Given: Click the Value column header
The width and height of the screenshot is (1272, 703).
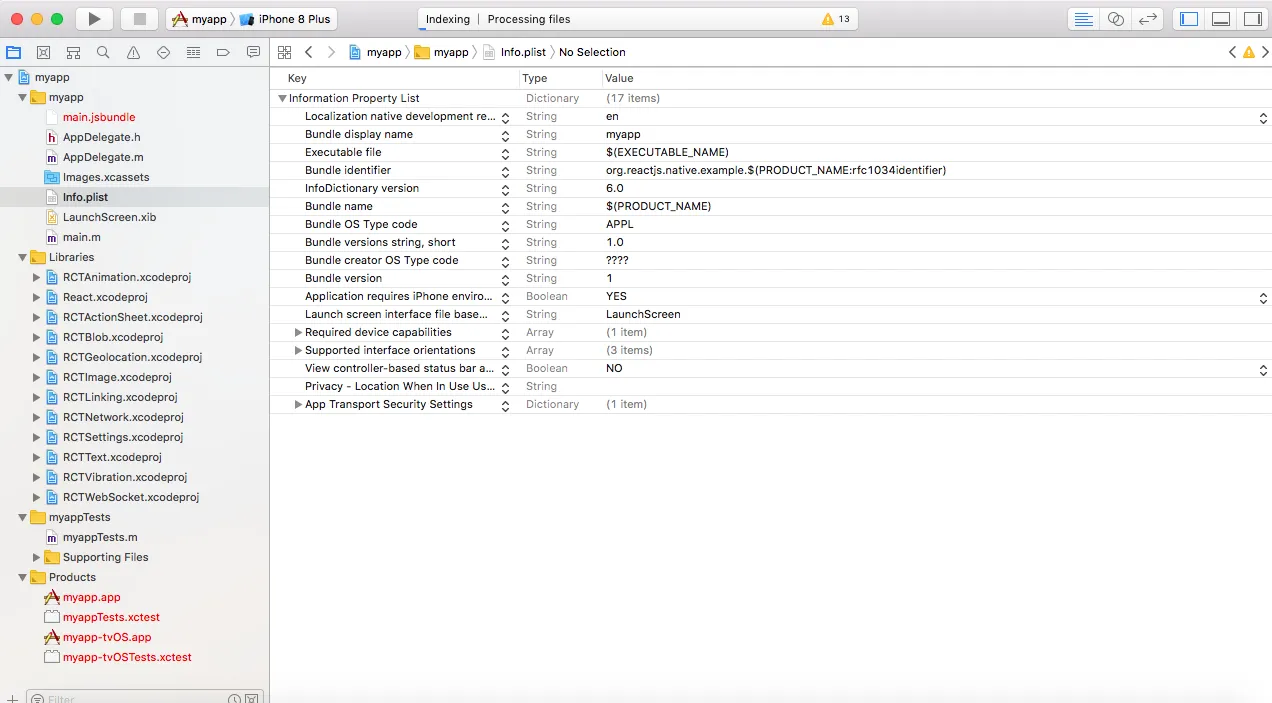Looking at the screenshot, I should click(620, 78).
